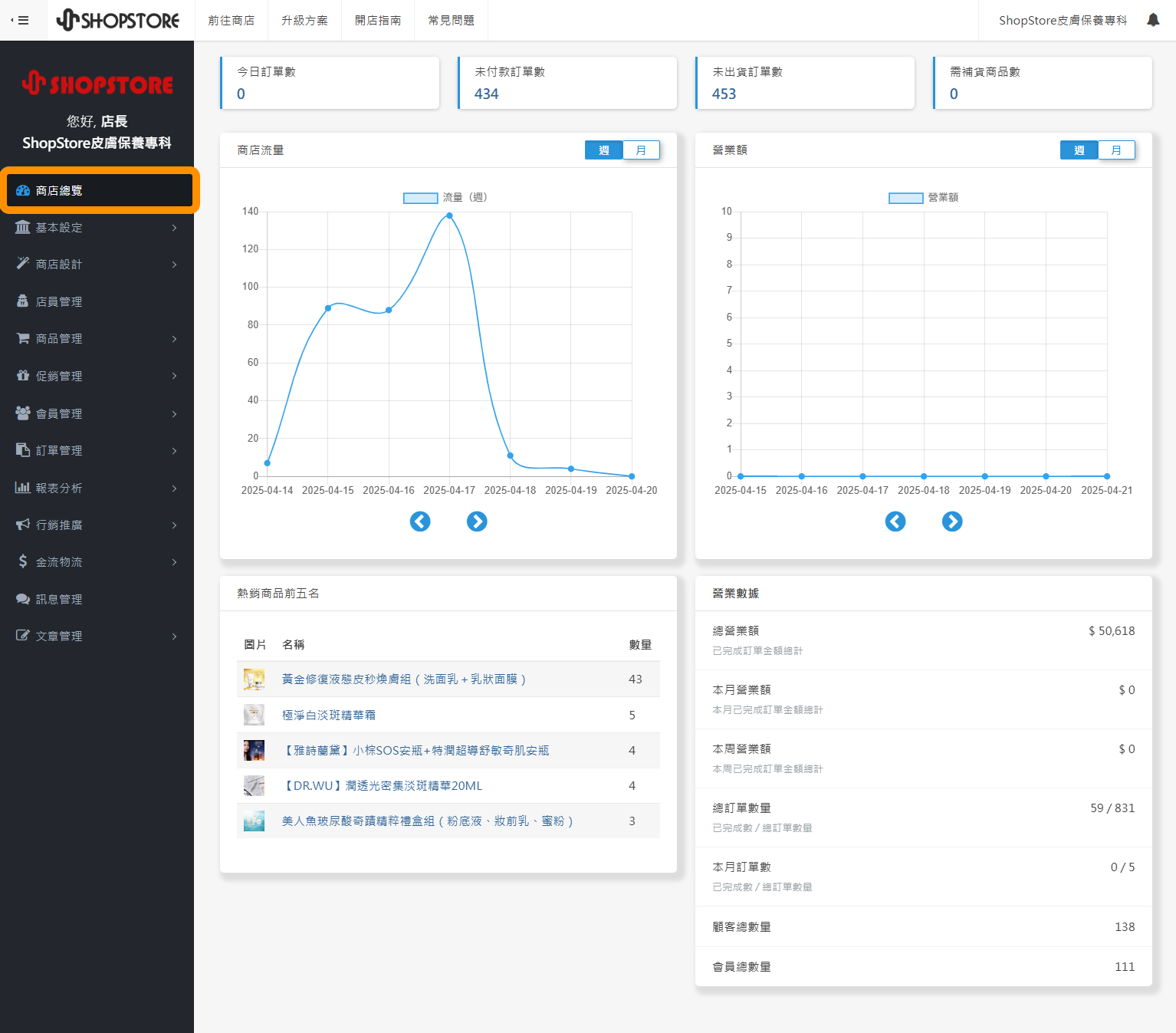Open 常見問題 in top navigation
1176x1033 pixels.
452,20
